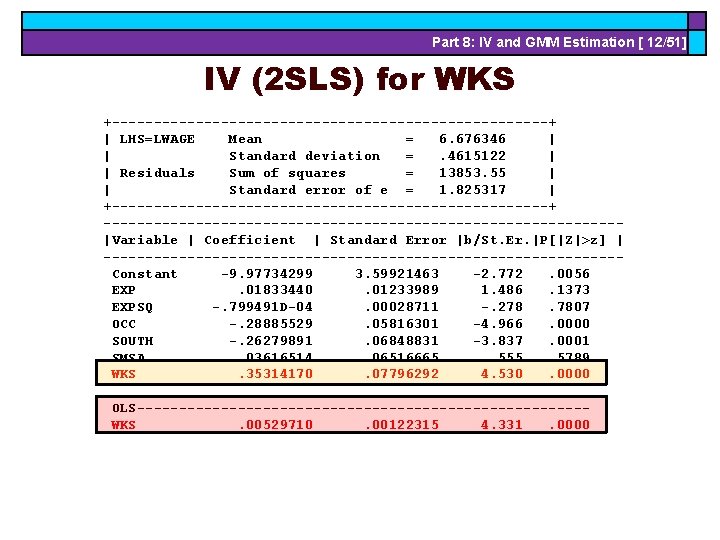The height and width of the screenshot is (540, 720).
Task: Click the Constant standard error 3.59921463
Action: [x=397, y=274]
